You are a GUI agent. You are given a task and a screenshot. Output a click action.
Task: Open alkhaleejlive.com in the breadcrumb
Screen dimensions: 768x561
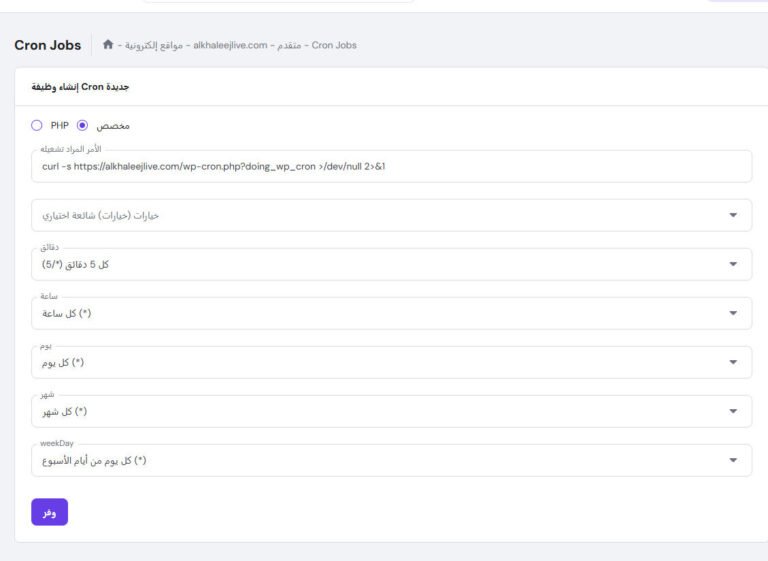[229, 45]
